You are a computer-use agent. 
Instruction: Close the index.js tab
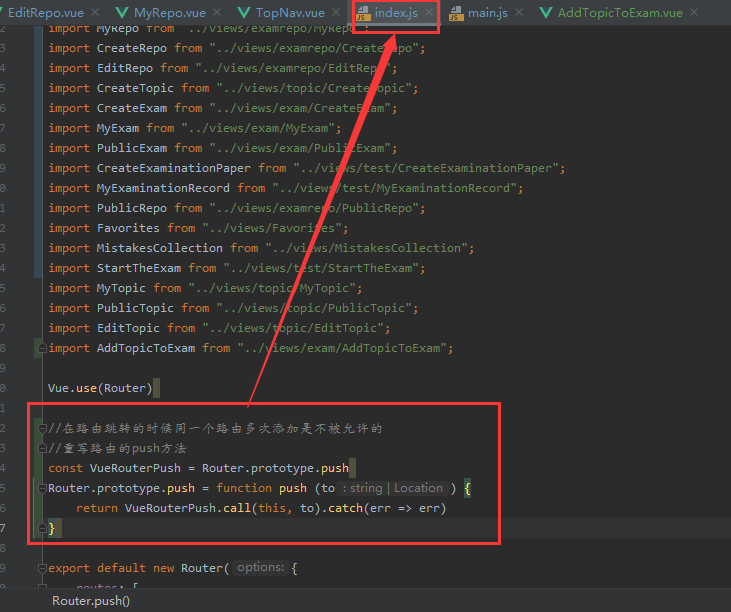429,12
